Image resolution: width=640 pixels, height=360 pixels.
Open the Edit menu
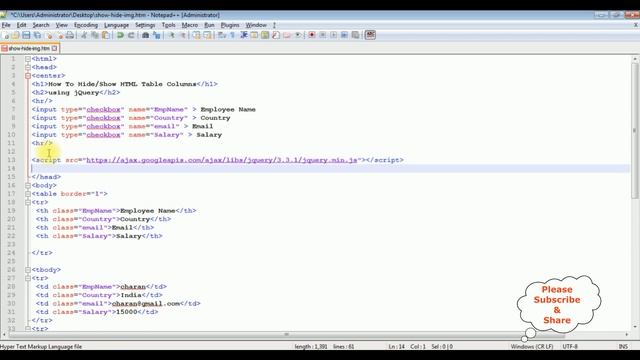coord(22,25)
